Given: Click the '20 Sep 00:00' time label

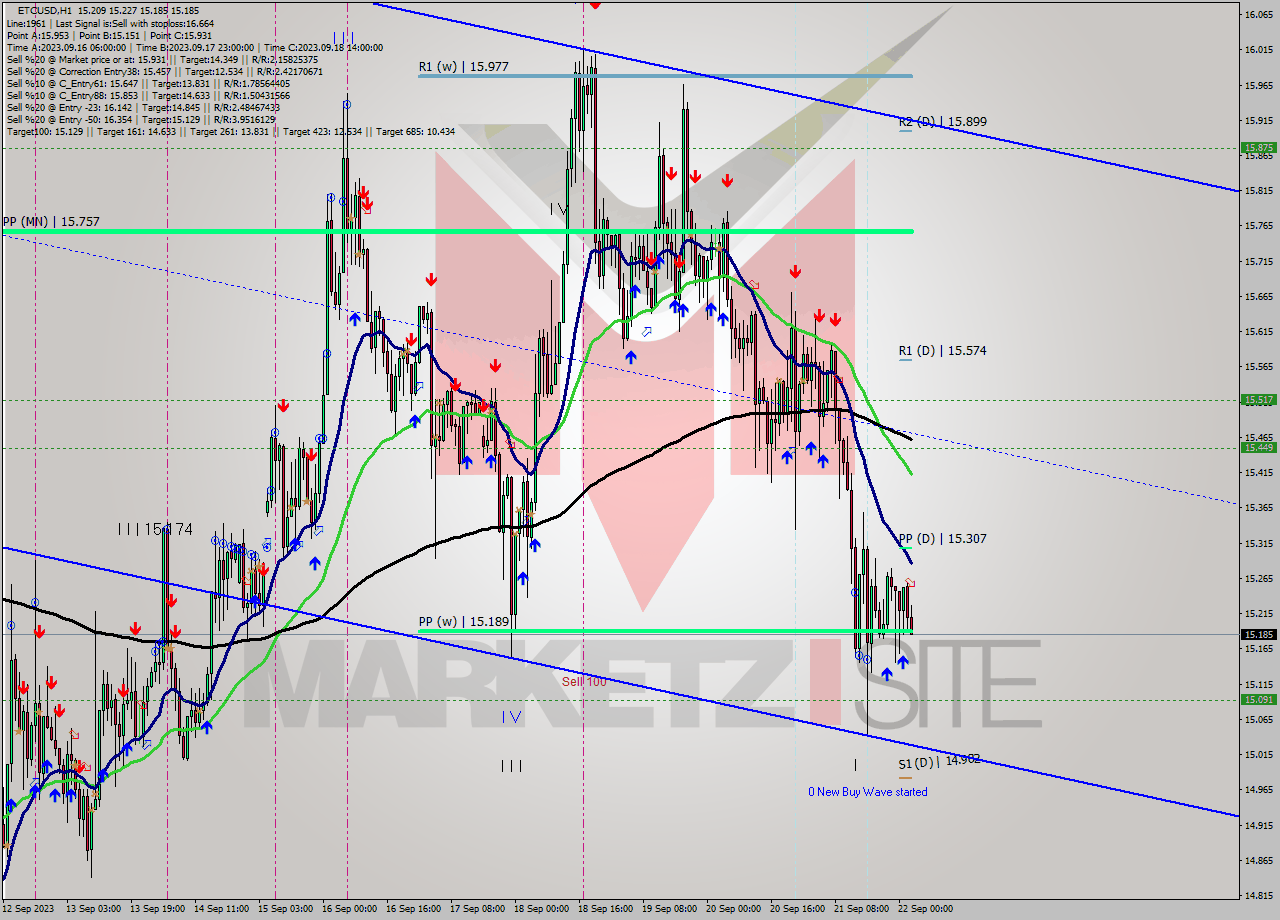Looking at the screenshot, I should point(734,909).
